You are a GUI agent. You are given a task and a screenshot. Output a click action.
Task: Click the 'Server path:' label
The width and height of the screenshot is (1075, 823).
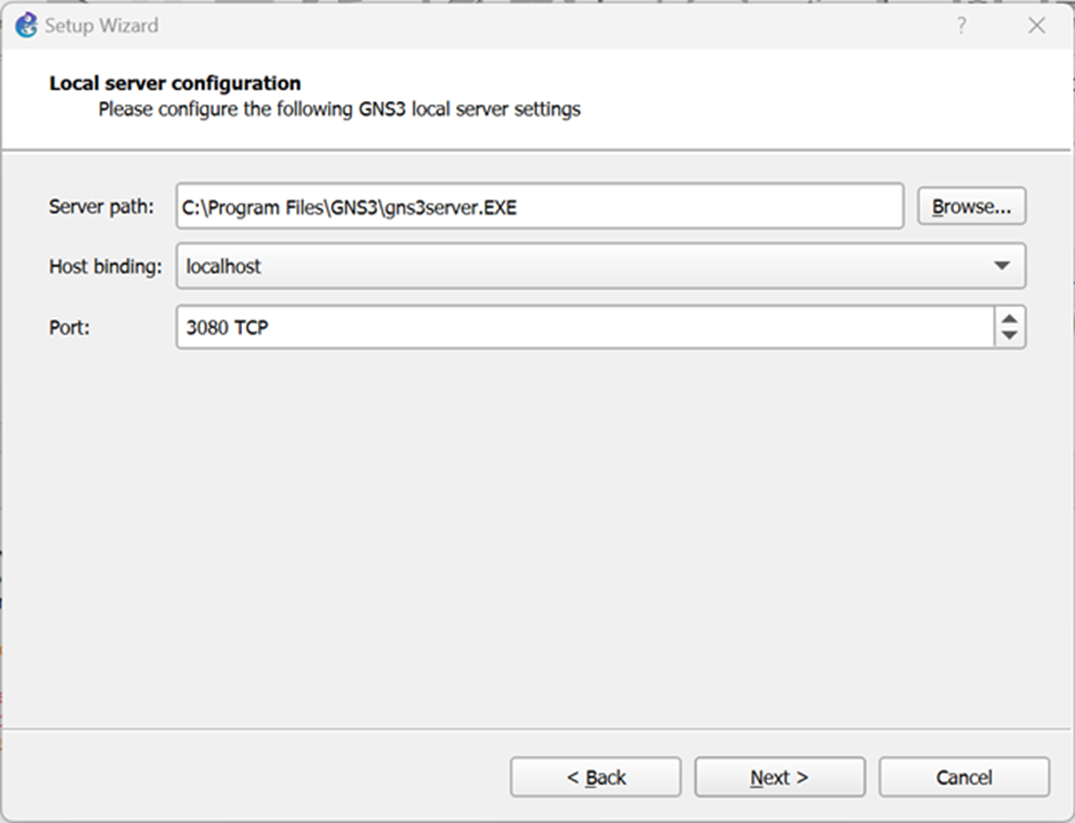coord(101,206)
